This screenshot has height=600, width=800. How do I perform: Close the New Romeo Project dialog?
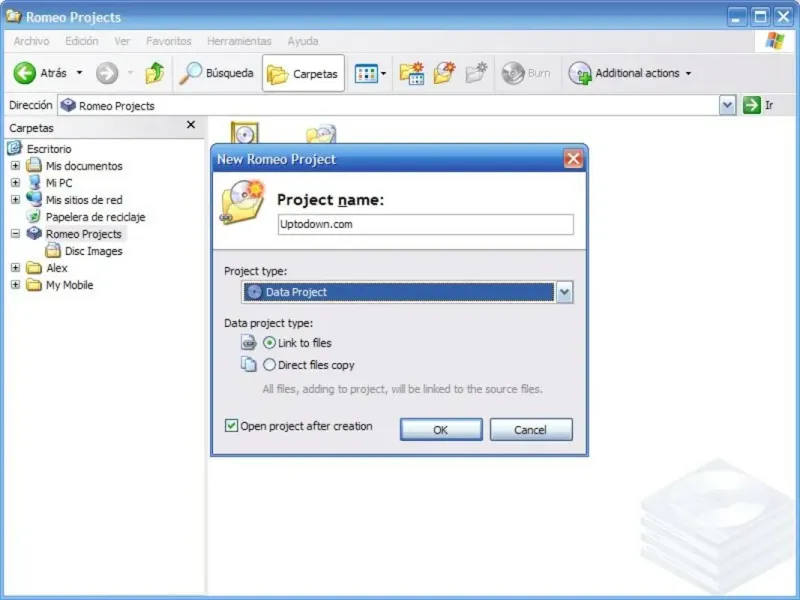pyautogui.click(x=573, y=159)
